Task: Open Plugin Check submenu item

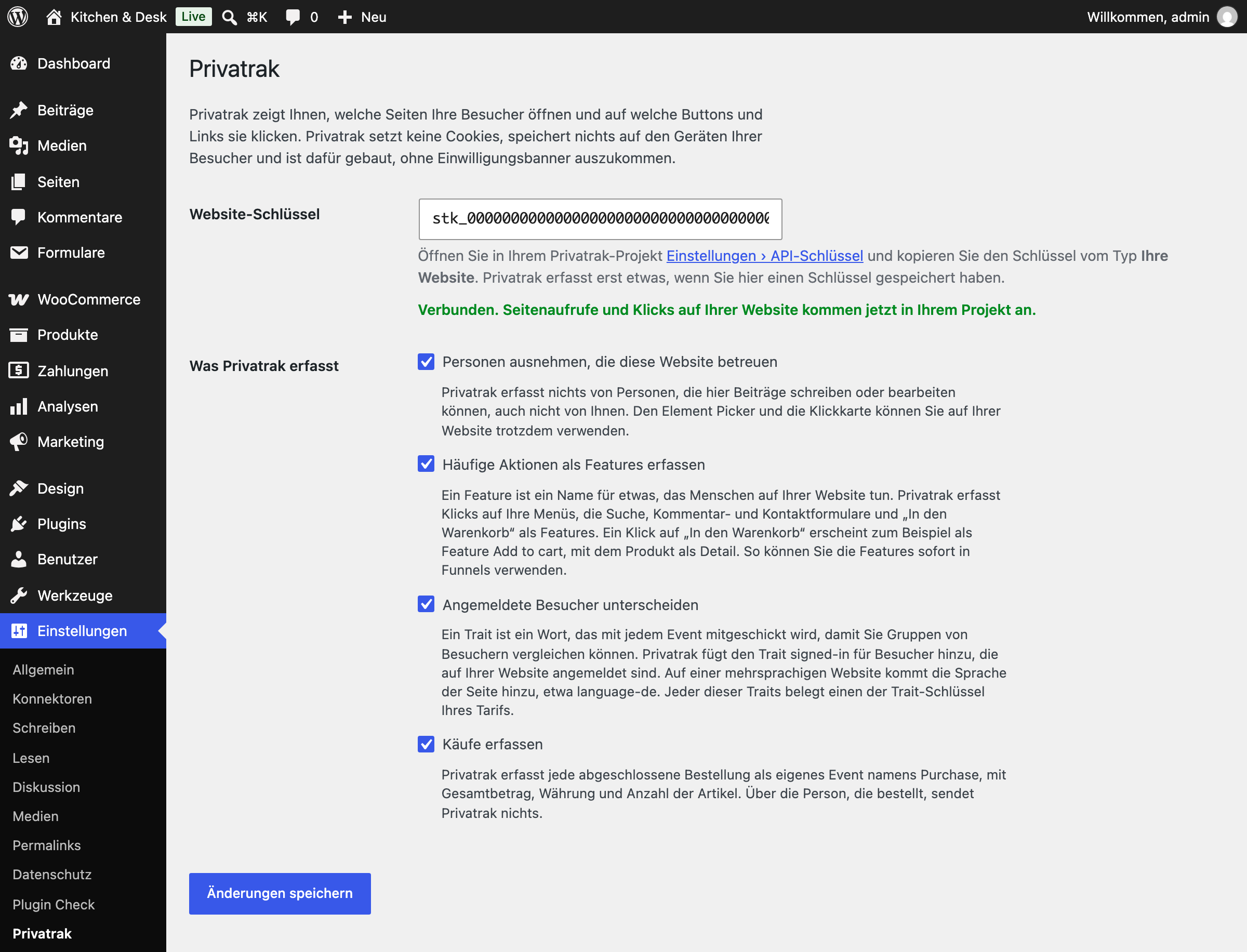Action: pyautogui.click(x=53, y=904)
